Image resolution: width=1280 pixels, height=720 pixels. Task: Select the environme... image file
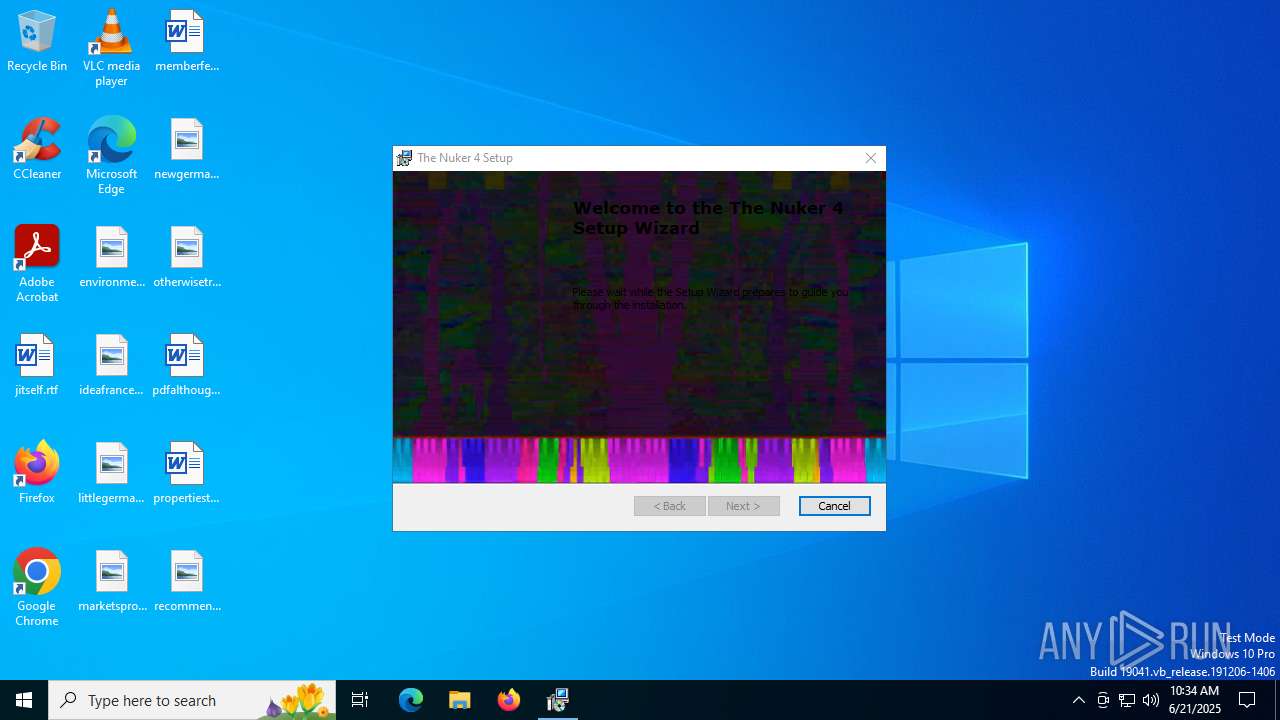[x=111, y=258]
